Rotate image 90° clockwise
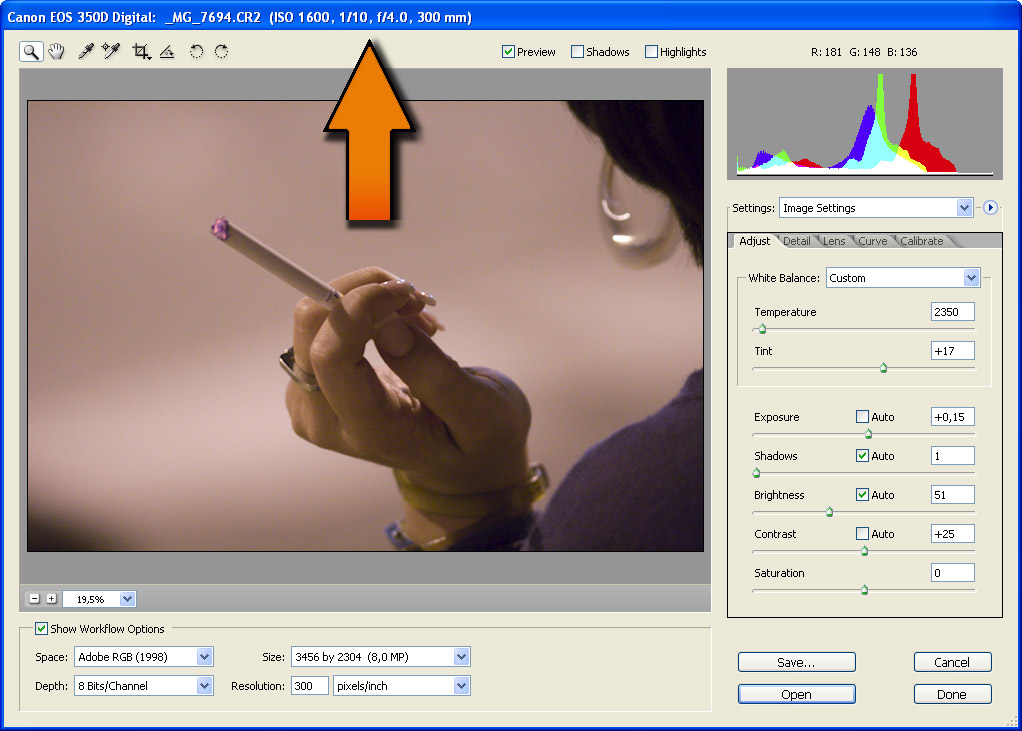The image size is (1022, 731). pyautogui.click(x=222, y=51)
